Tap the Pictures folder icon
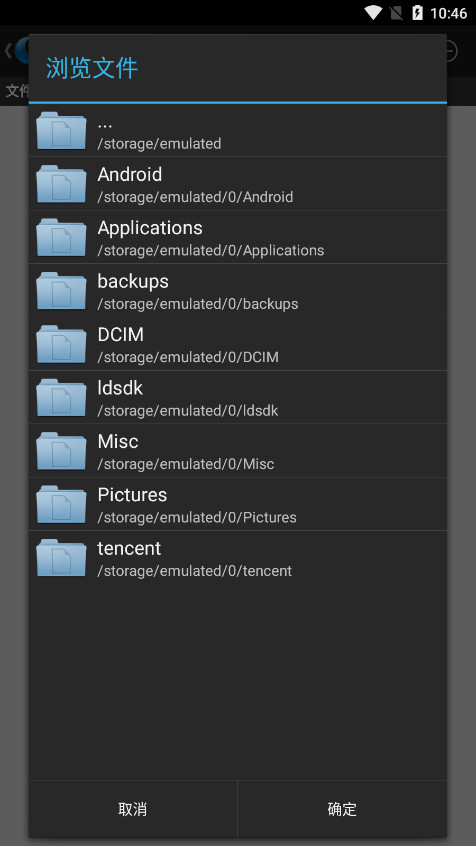 pyautogui.click(x=61, y=504)
